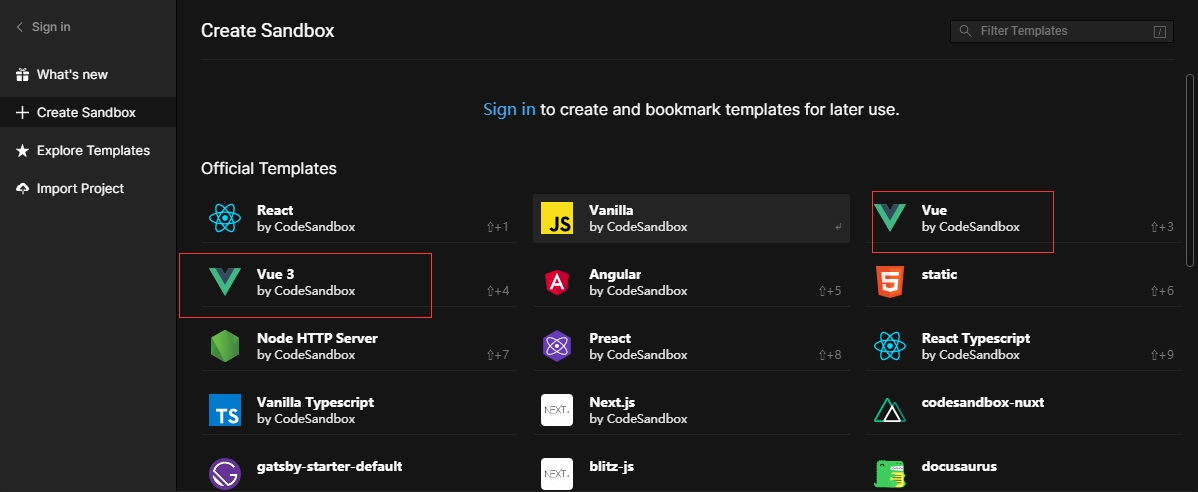Viewport: 1198px width, 492px height.
Task: Select the HTML5 static template icon
Action: click(x=889, y=282)
